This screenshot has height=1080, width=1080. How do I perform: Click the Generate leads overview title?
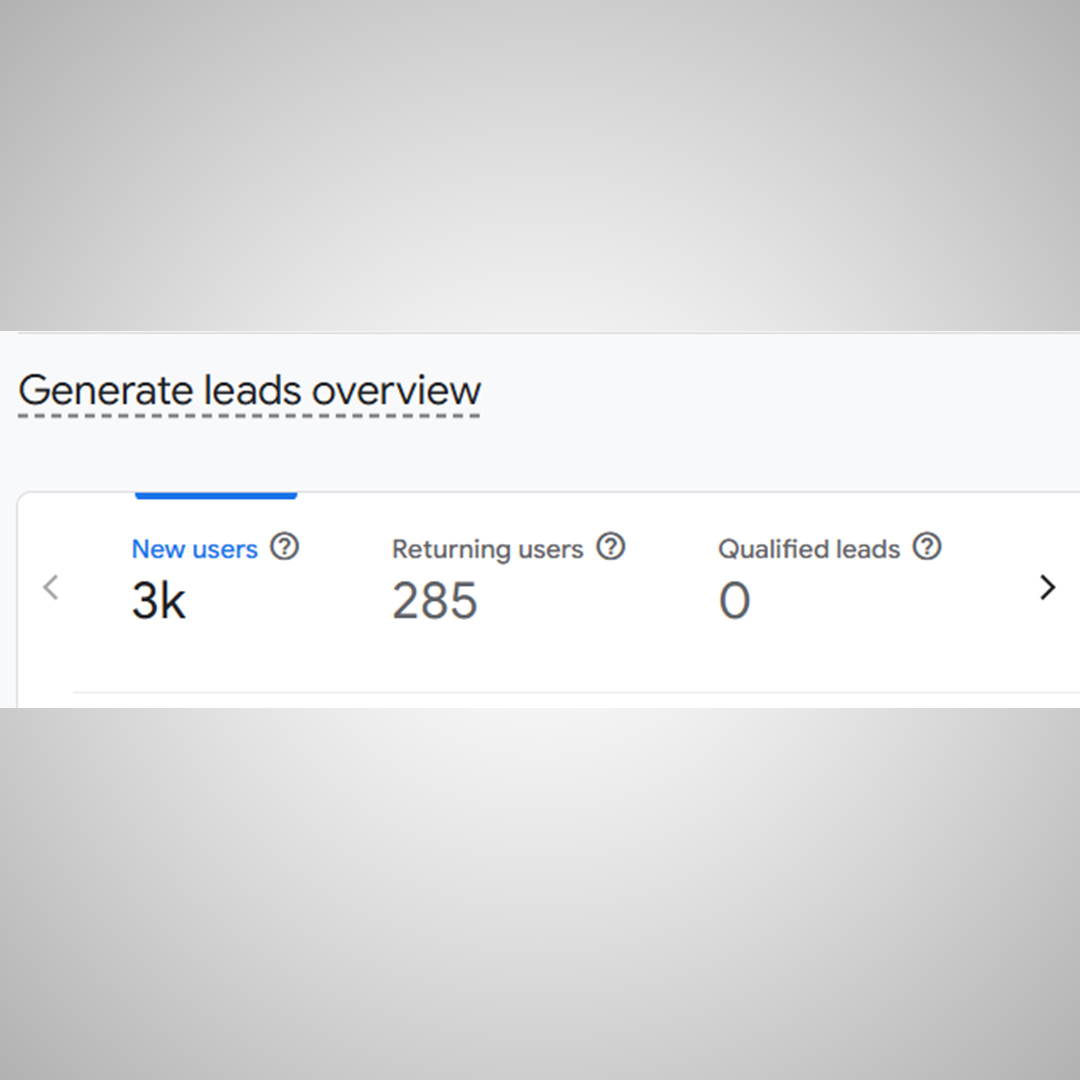click(250, 390)
